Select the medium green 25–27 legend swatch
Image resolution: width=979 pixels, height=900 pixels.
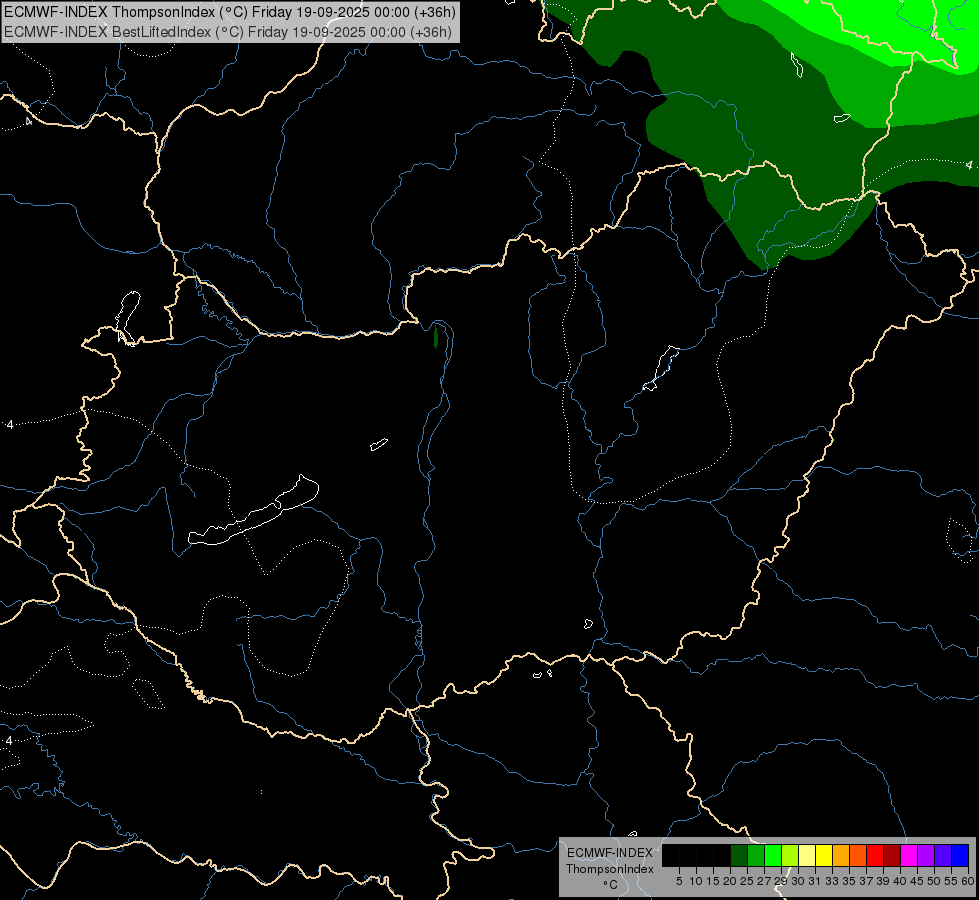756,855
